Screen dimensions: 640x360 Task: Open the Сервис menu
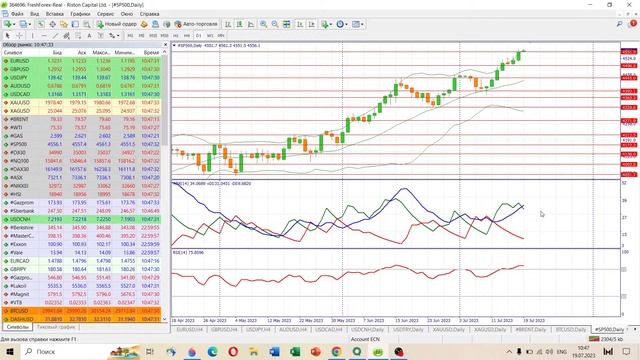pyautogui.click(x=105, y=13)
